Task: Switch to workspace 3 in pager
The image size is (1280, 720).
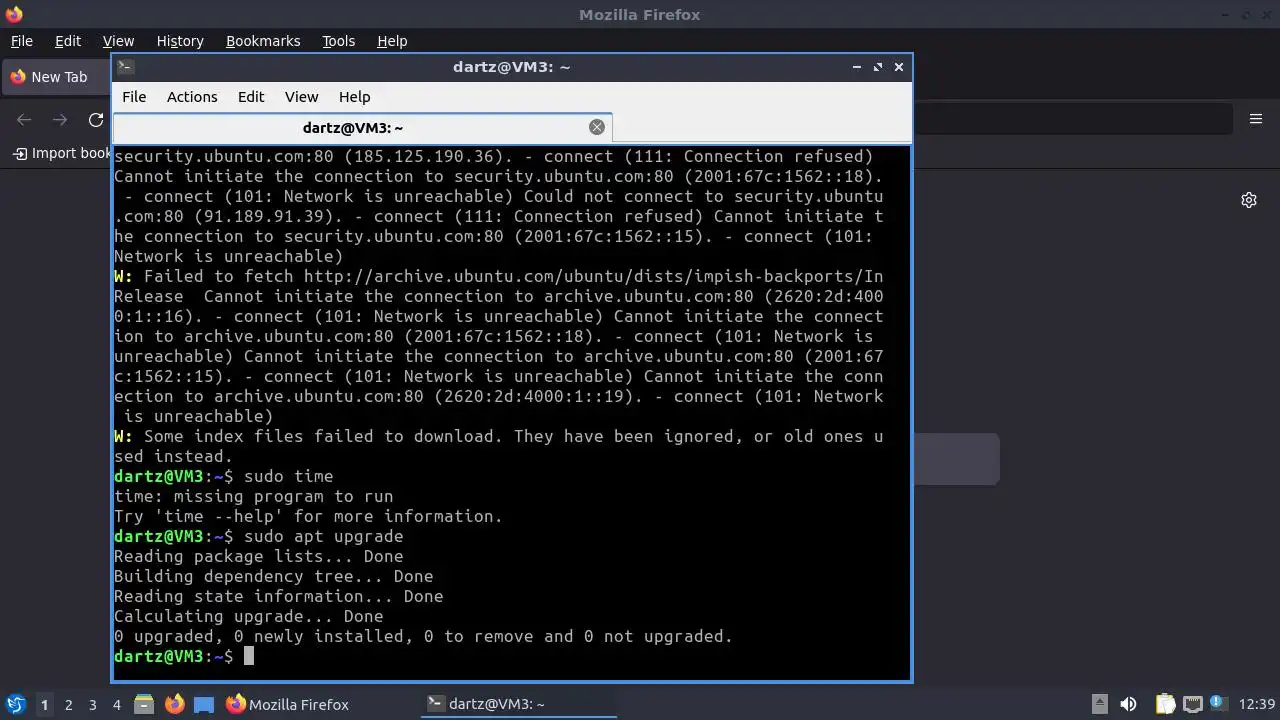Action: (92, 704)
